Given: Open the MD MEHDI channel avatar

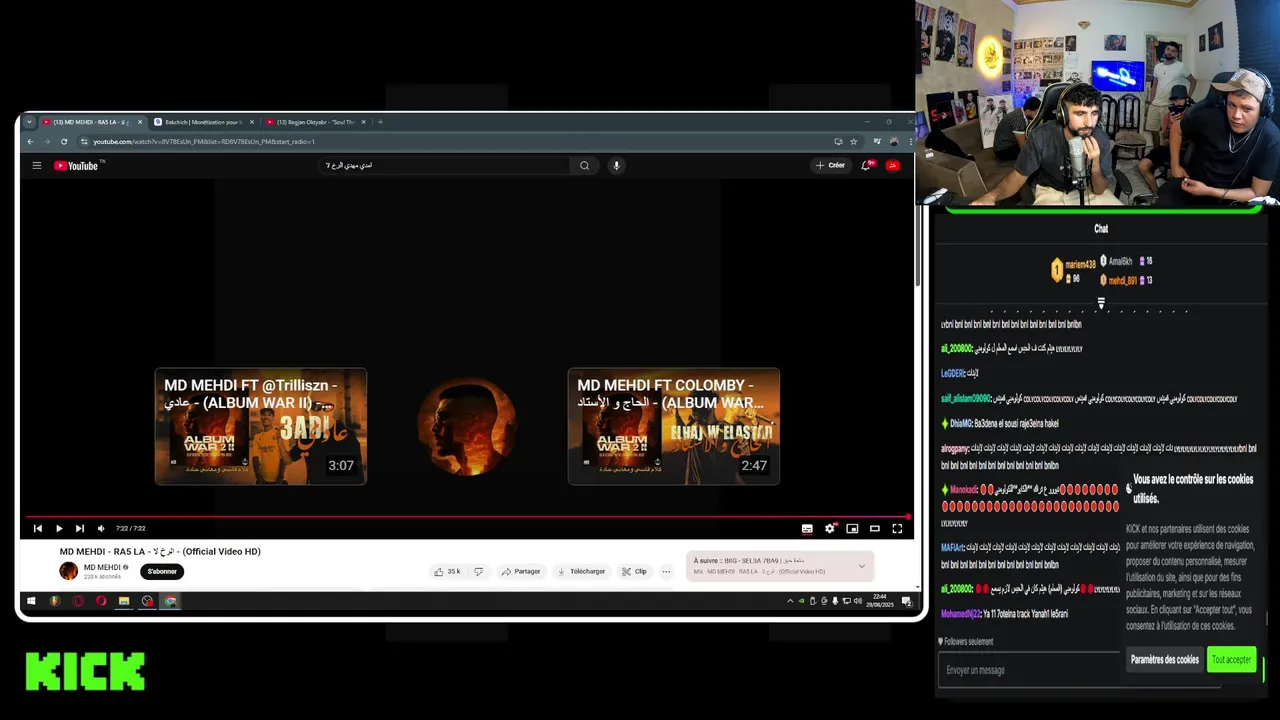Looking at the screenshot, I should click(68, 571).
